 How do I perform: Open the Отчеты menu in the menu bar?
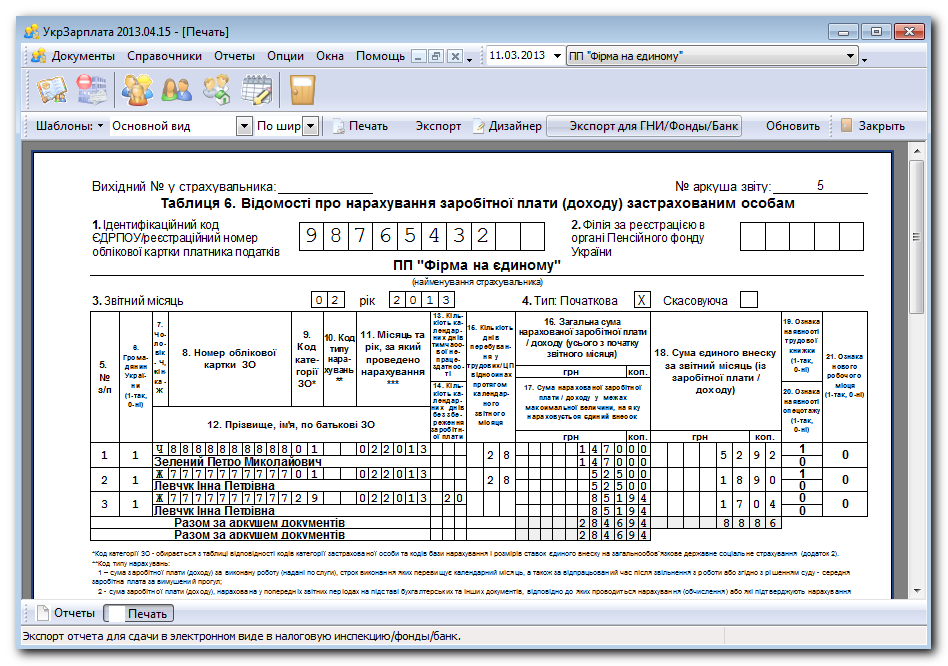234,56
